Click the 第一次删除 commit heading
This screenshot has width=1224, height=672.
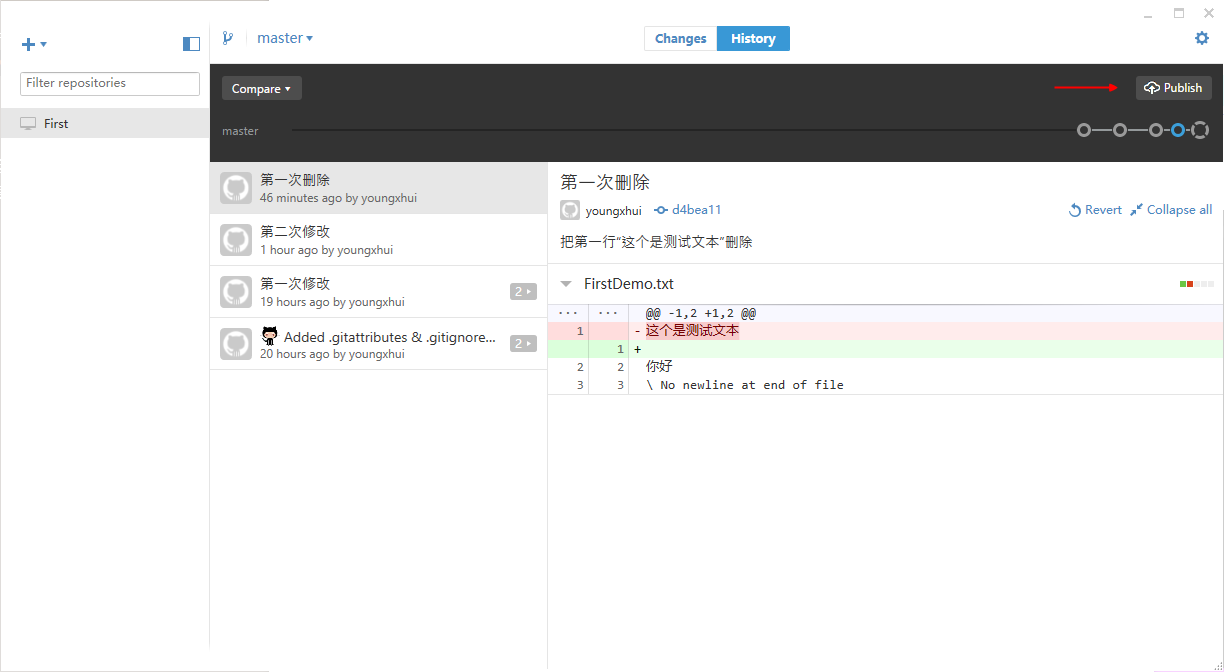point(605,182)
